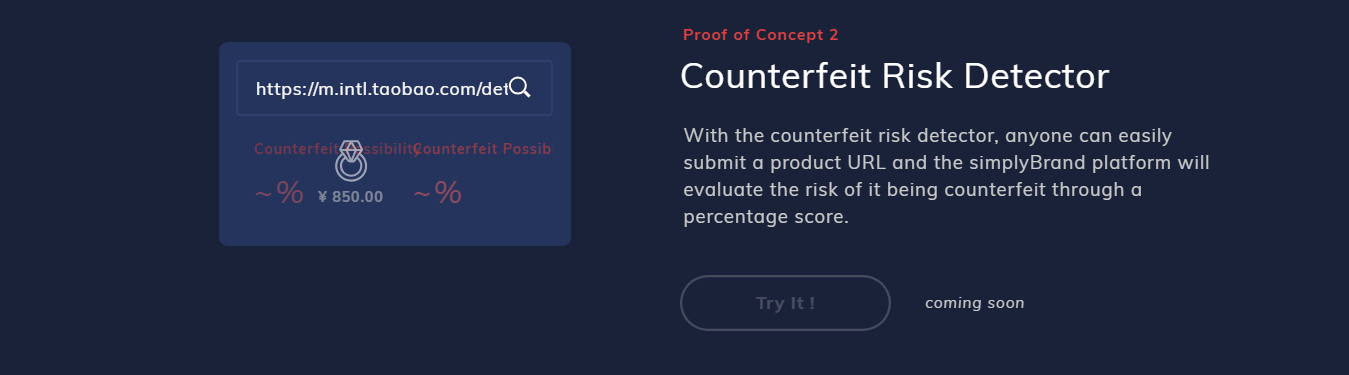Click the "Counterfeit Risk Detector" heading
Screen dimensions: 1349x375
895,77
